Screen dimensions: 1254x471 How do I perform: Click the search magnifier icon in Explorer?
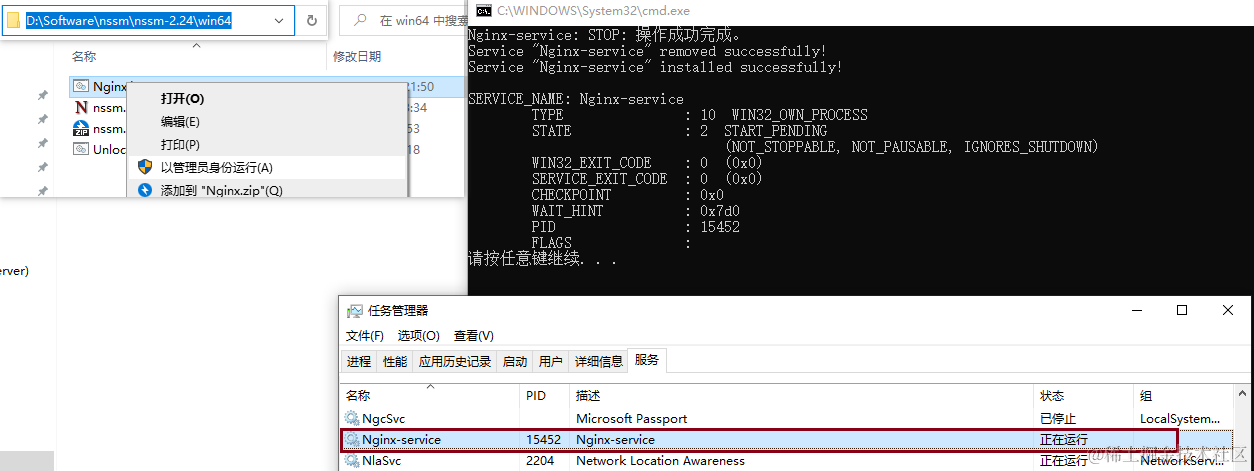pos(358,21)
